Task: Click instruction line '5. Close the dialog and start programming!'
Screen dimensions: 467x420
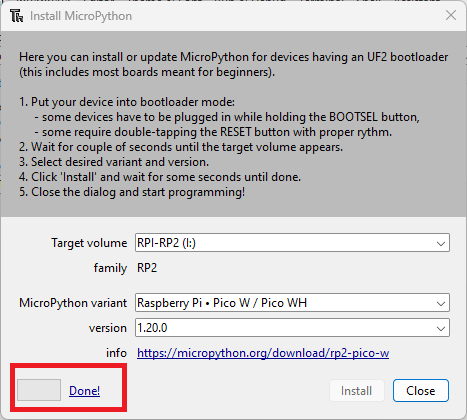Action: pyautogui.click(x=132, y=192)
